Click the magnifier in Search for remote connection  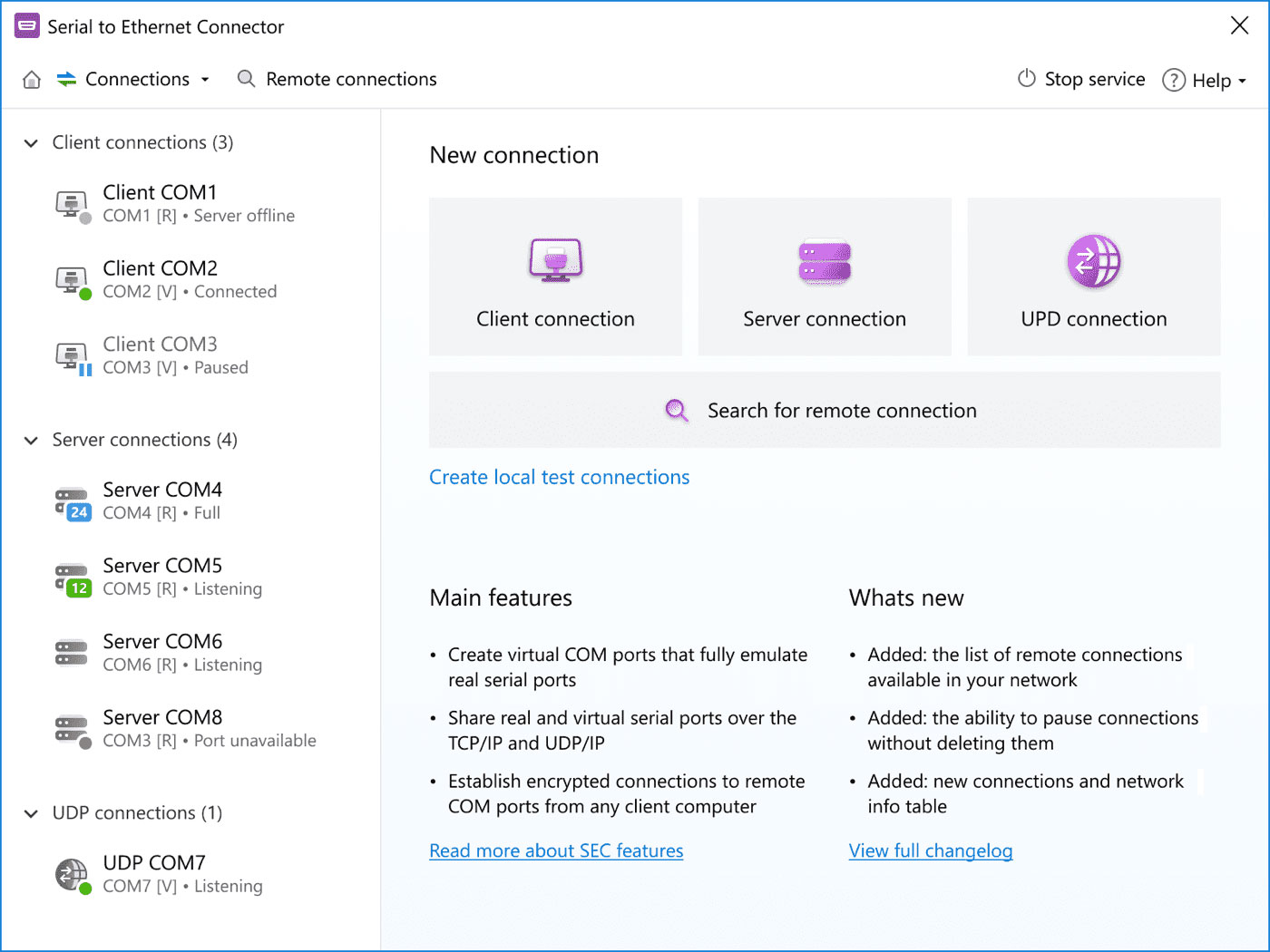tap(677, 410)
